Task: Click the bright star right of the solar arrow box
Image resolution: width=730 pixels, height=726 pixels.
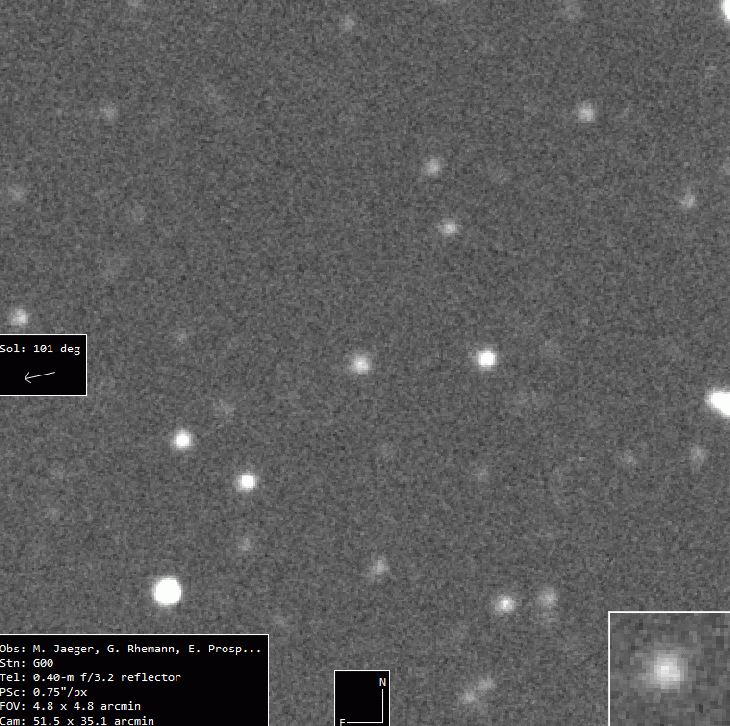Action: tap(182, 439)
